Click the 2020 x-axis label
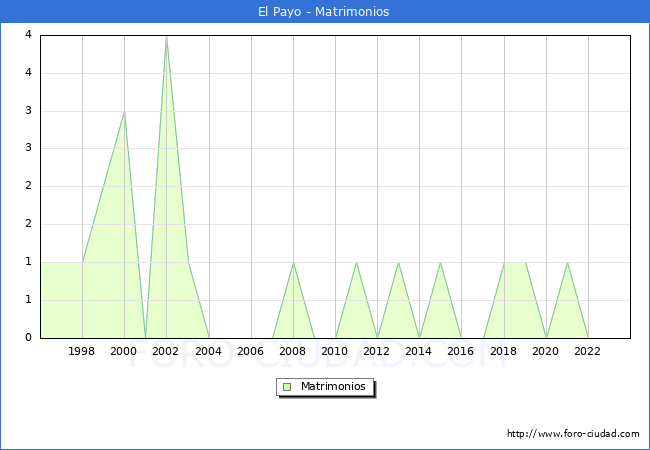The image size is (650, 450). click(x=546, y=351)
